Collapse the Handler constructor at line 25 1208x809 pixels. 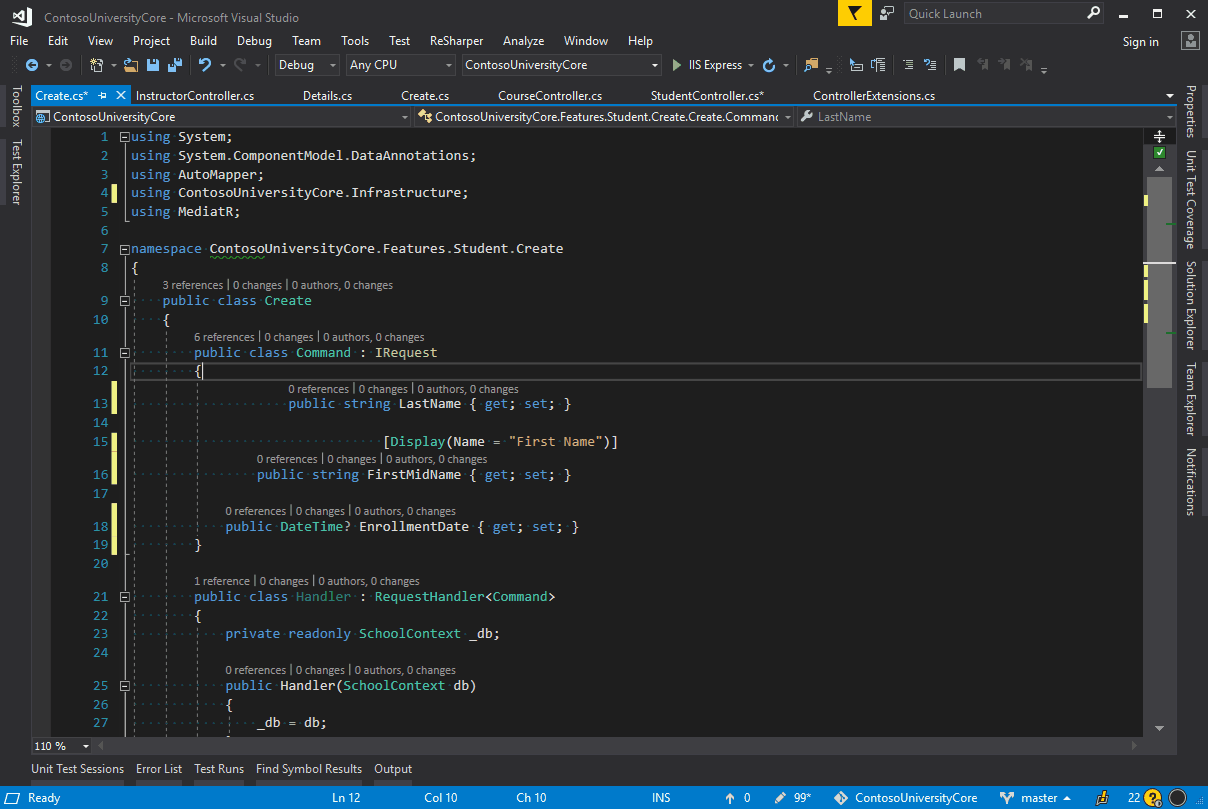pyautogui.click(x=124, y=686)
